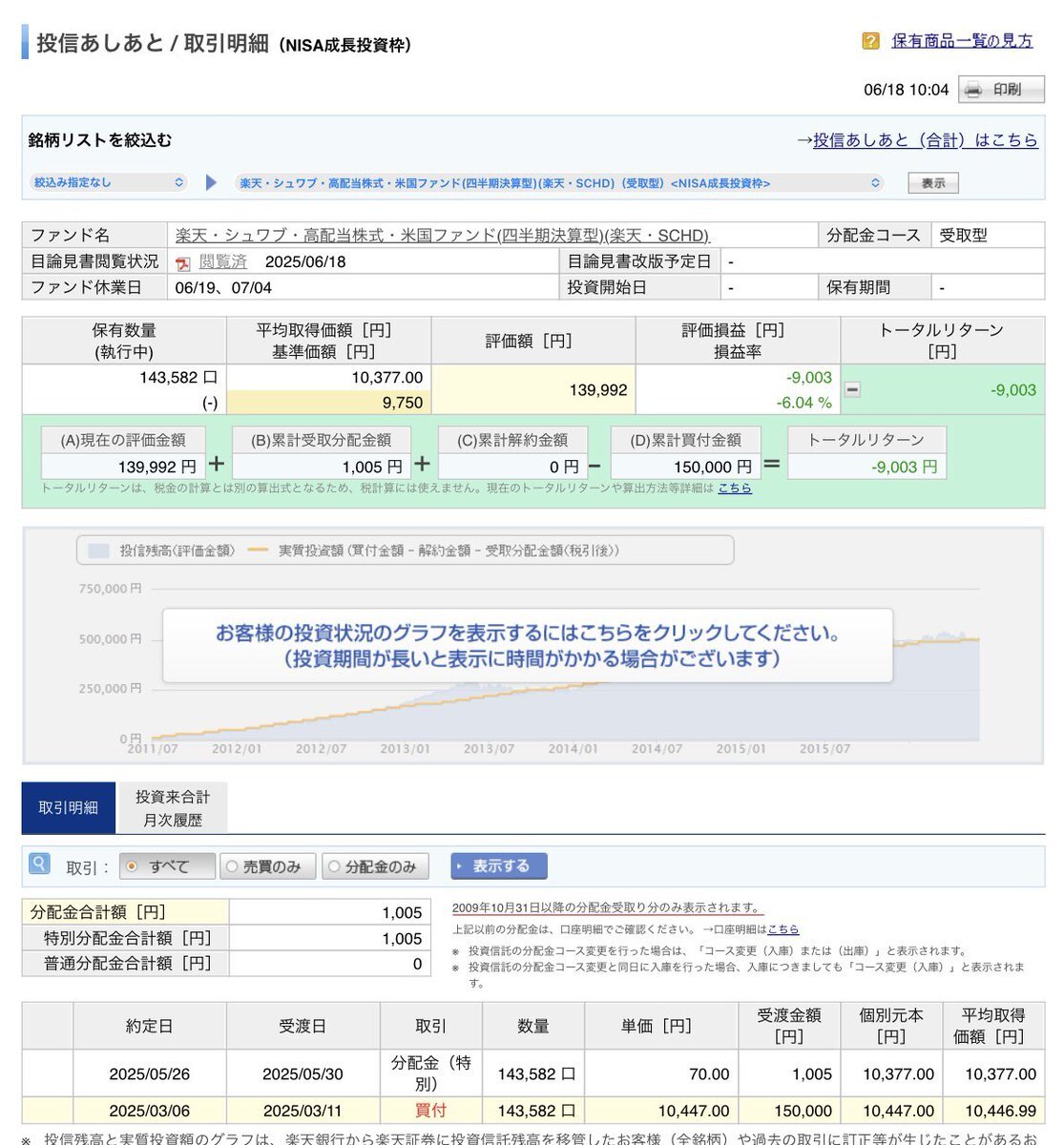
Task: Click the 分配金（特別） transaction cell
Action: click(431, 1073)
